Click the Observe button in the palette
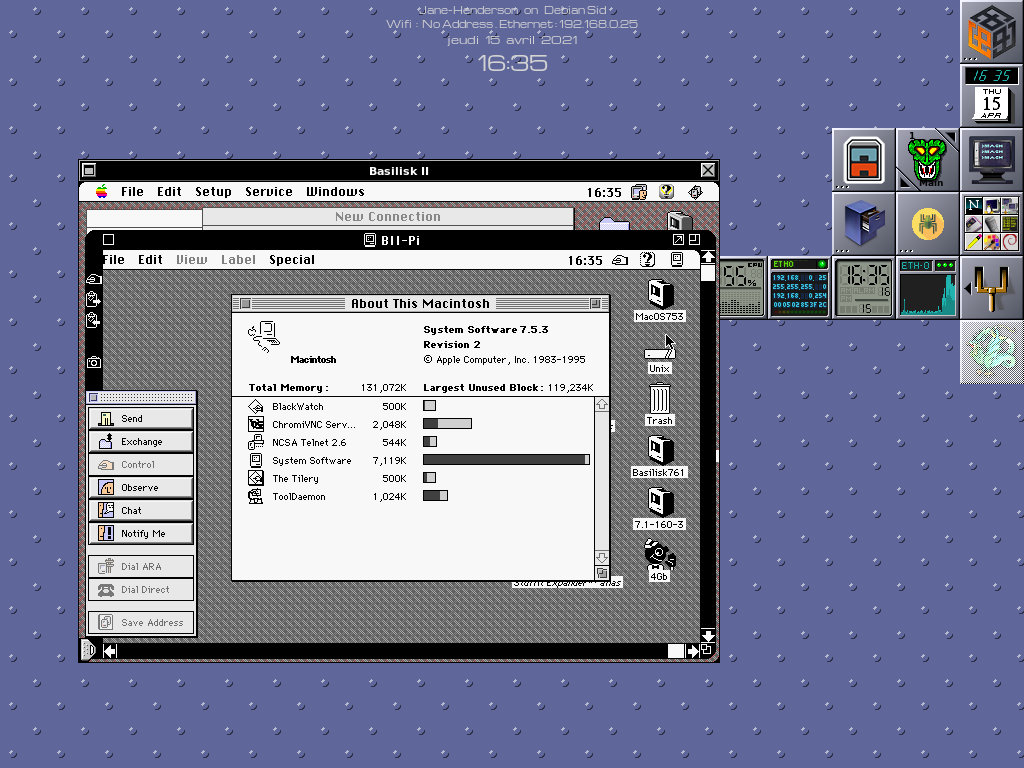Image resolution: width=1024 pixels, height=768 pixels. (x=140, y=487)
